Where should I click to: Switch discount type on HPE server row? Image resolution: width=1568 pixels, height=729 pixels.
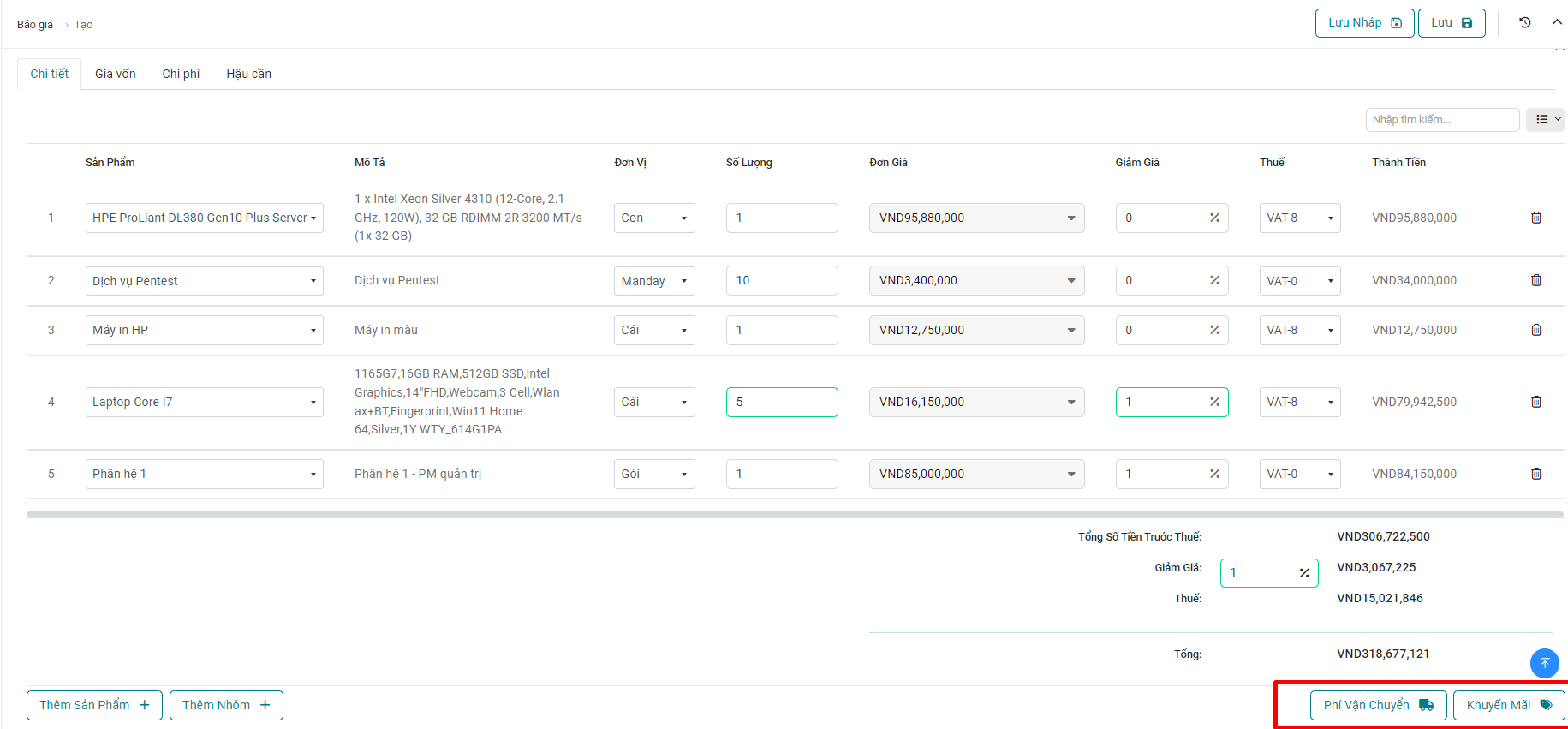point(1214,218)
